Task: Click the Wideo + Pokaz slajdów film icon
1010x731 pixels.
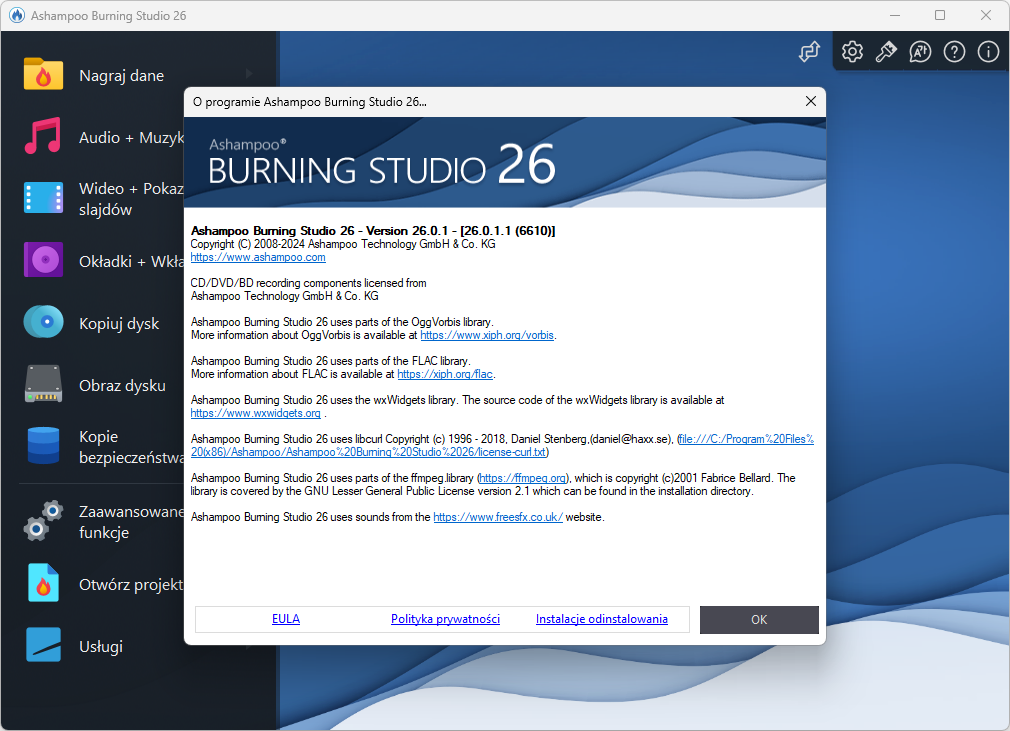Action: click(43, 198)
